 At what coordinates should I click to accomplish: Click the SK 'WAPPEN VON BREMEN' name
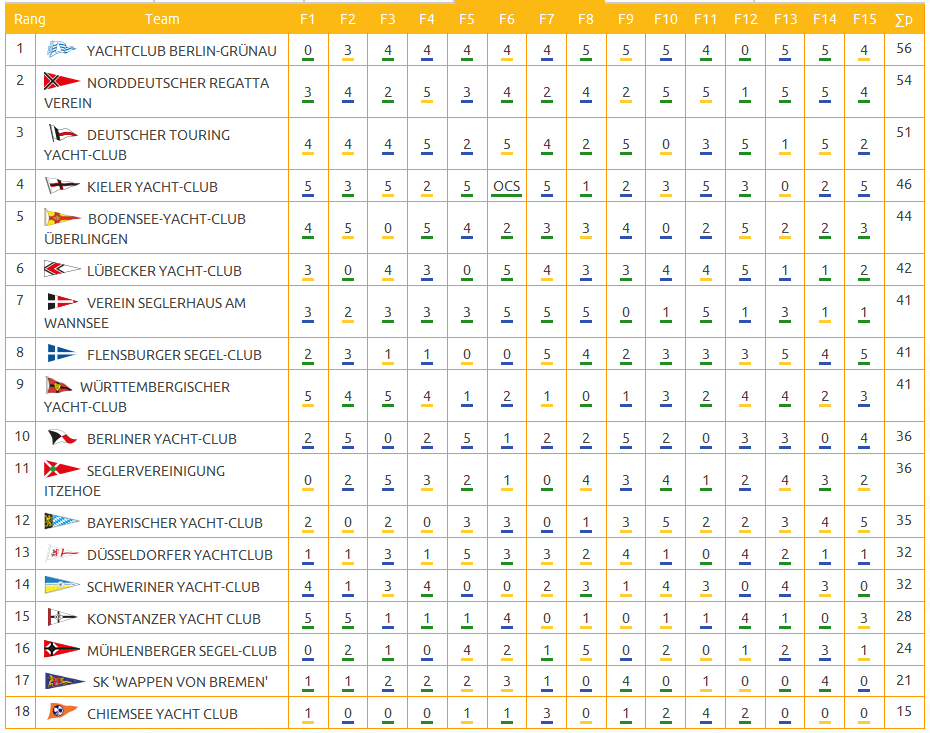click(x=180, y=682)
